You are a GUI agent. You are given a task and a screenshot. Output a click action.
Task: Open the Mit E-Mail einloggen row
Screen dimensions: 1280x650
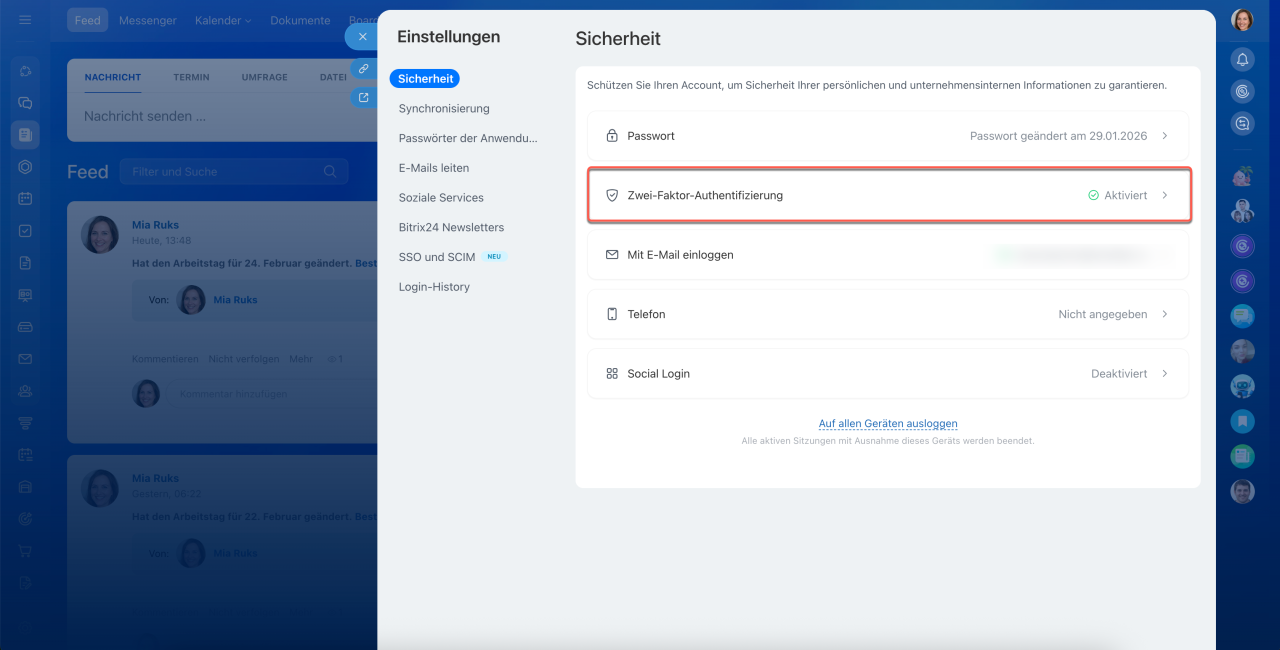pyautogui.click(x=887, y=255)
